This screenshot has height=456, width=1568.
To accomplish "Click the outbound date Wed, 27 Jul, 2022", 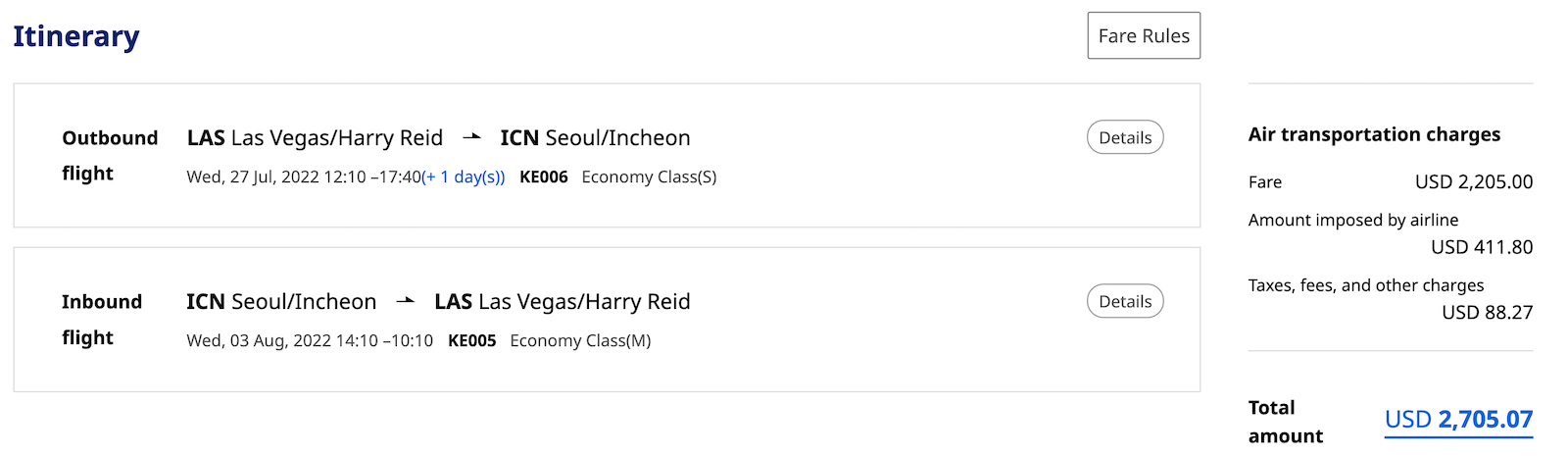I will pos(251,177).
